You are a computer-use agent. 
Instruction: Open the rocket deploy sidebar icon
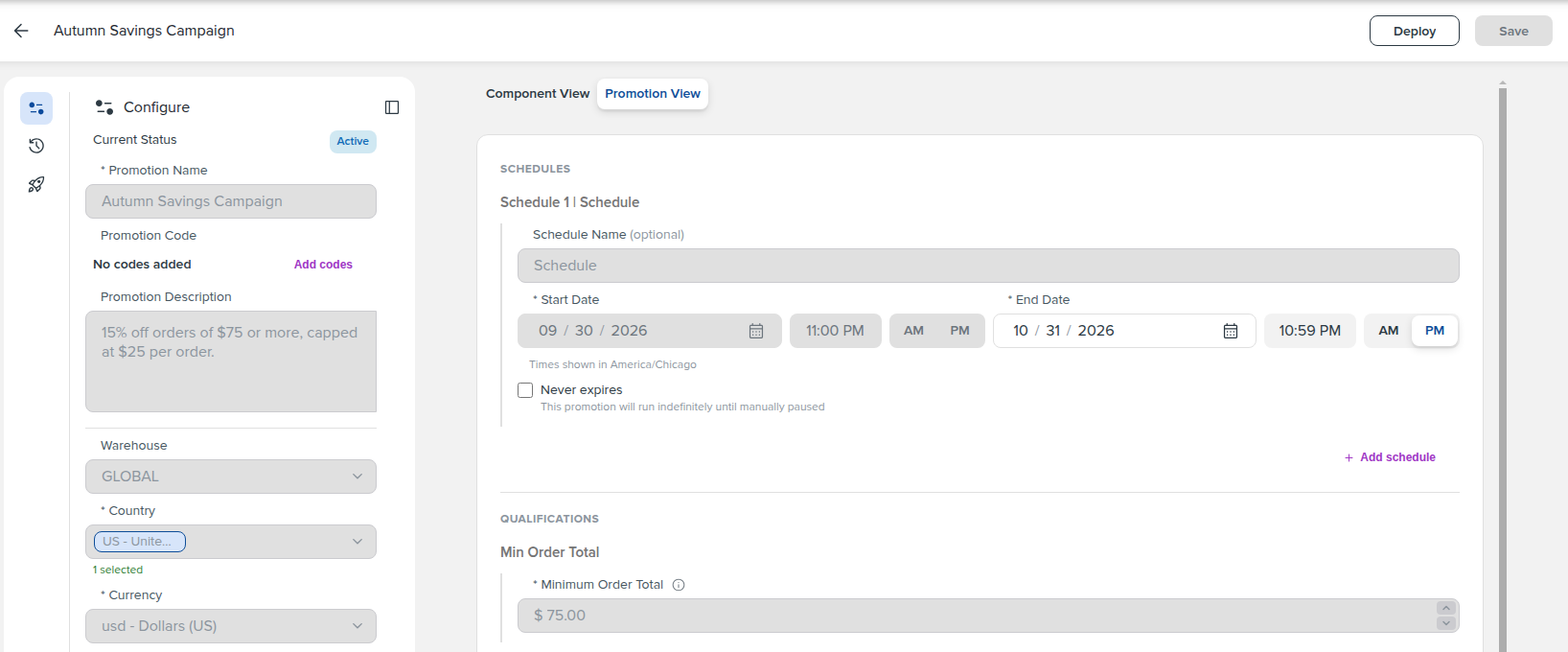[x=36, y=184]
